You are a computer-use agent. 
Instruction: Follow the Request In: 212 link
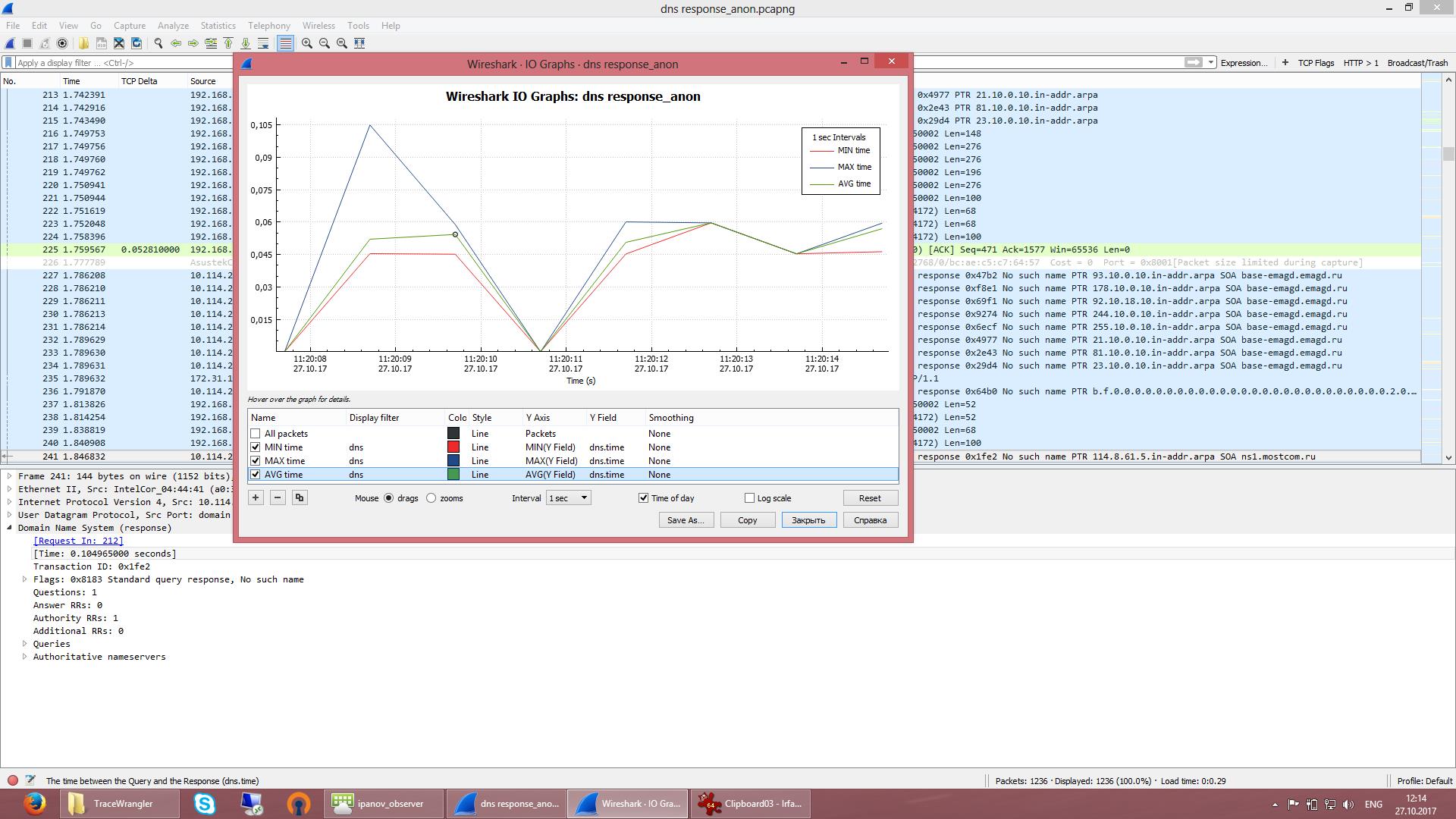77,541
